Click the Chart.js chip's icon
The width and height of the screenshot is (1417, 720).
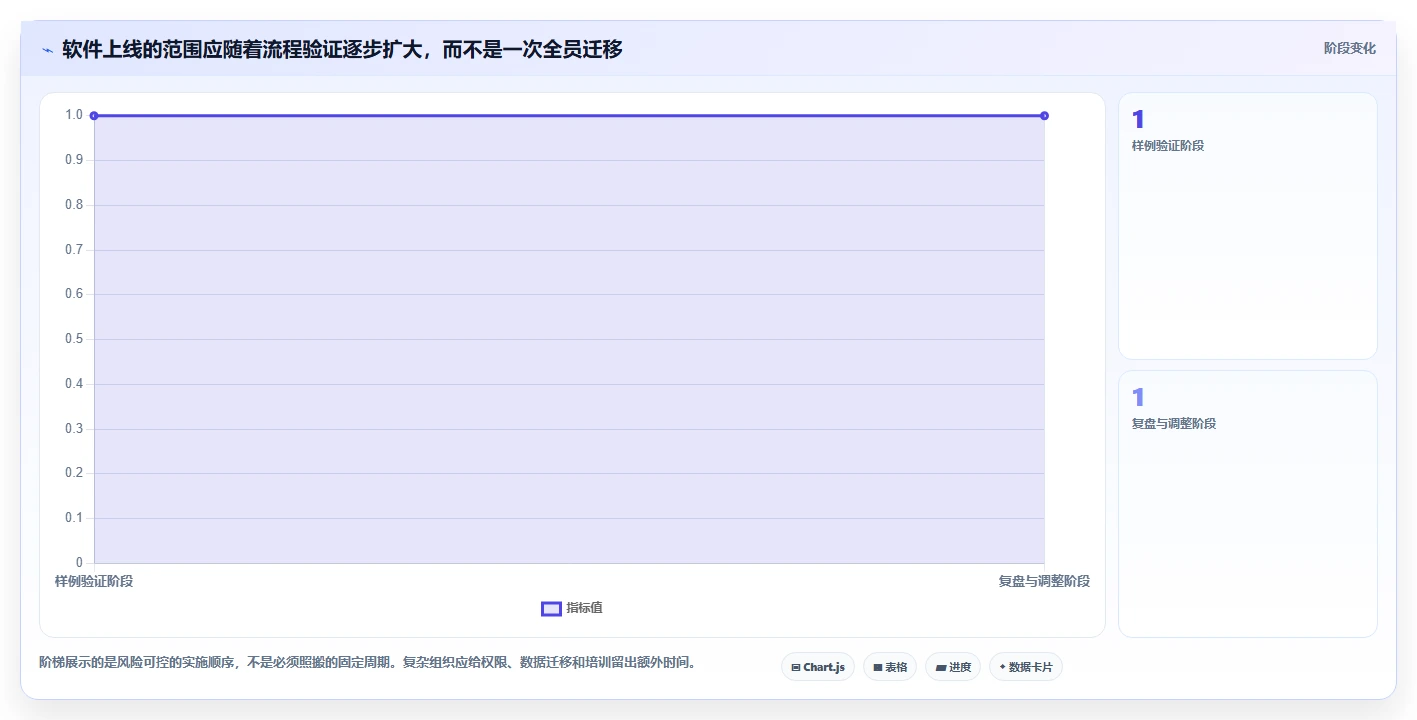pos(796,667)
